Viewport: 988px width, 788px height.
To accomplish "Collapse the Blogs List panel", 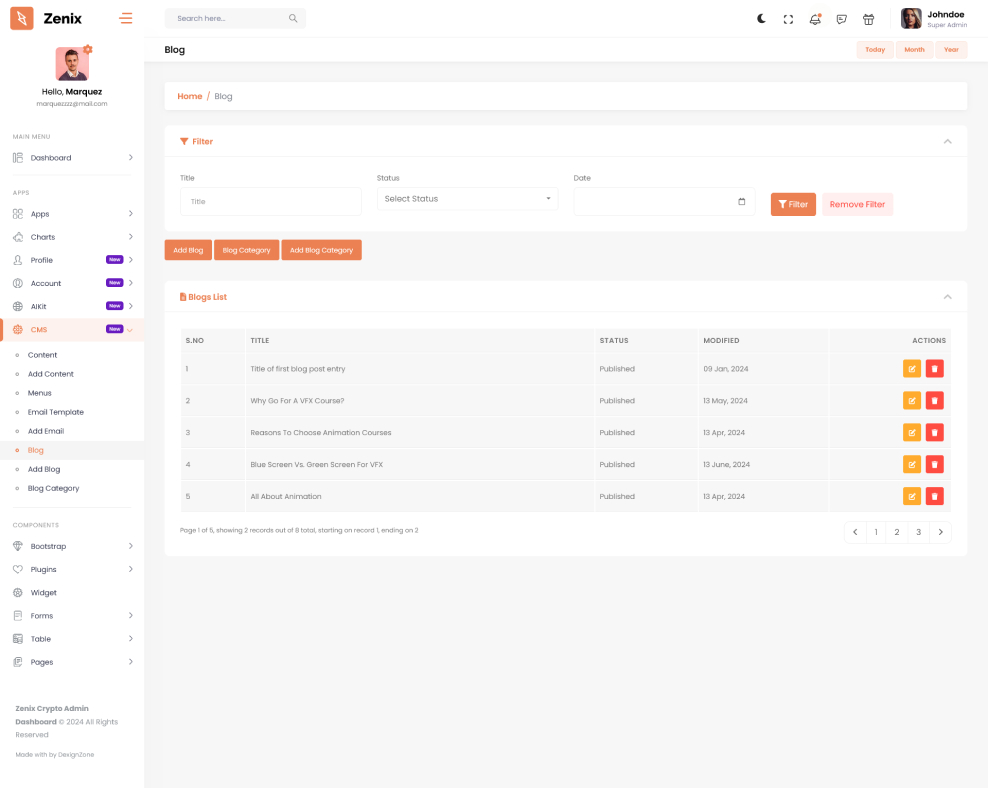I will (x=947, y=297).
